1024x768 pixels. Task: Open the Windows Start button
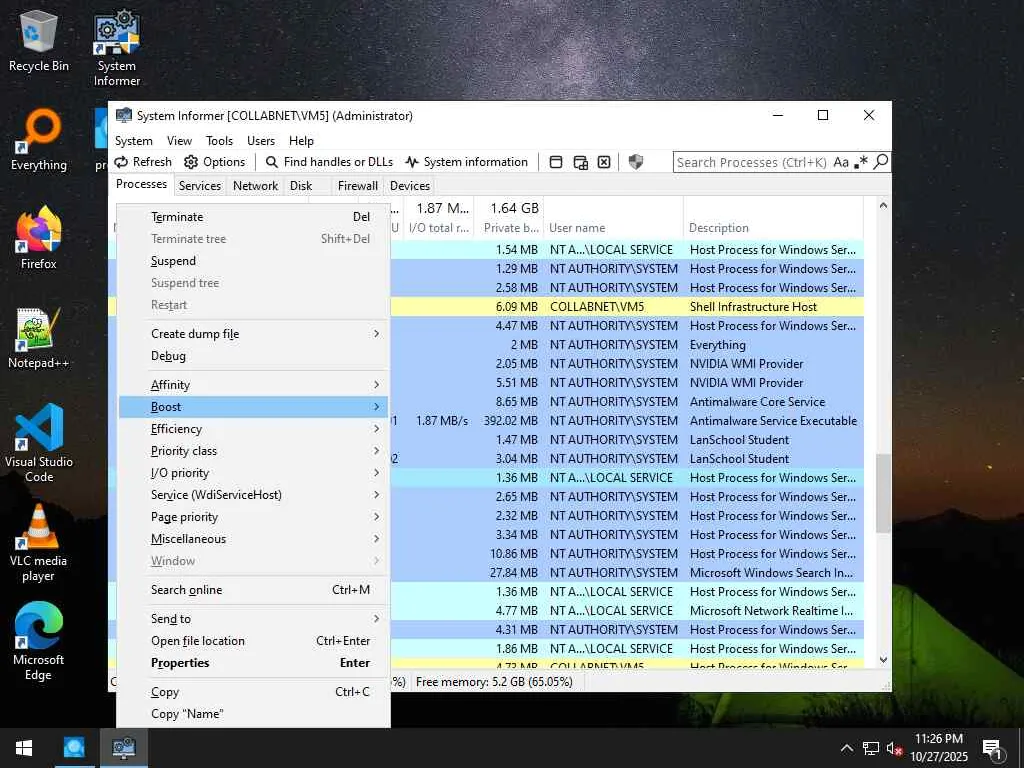click(24, 748)
